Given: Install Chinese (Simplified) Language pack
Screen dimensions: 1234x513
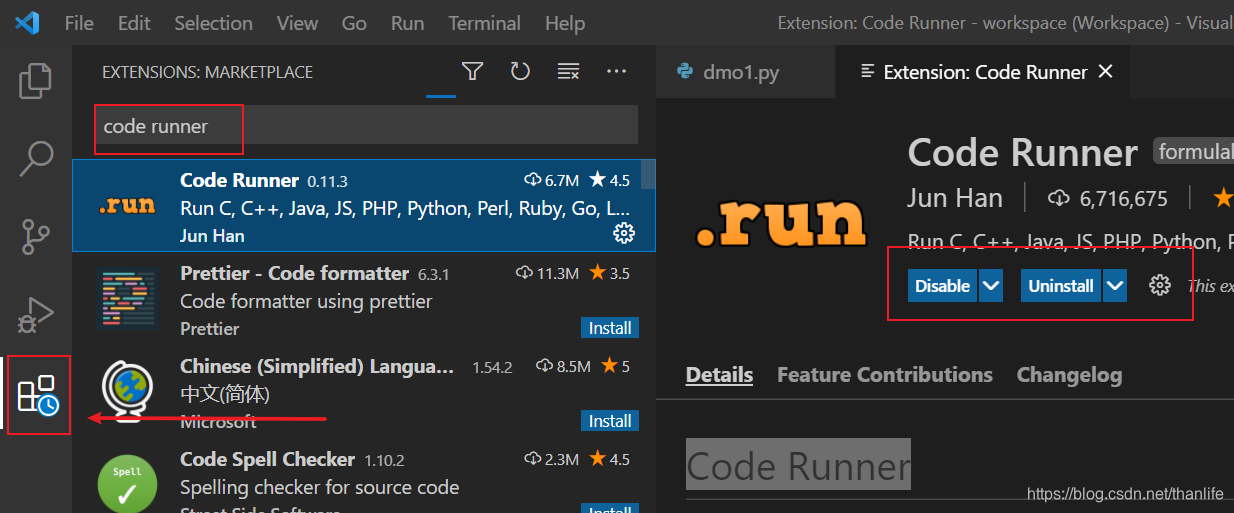Looking at the screenshot, I should click(x=610, y=421).
